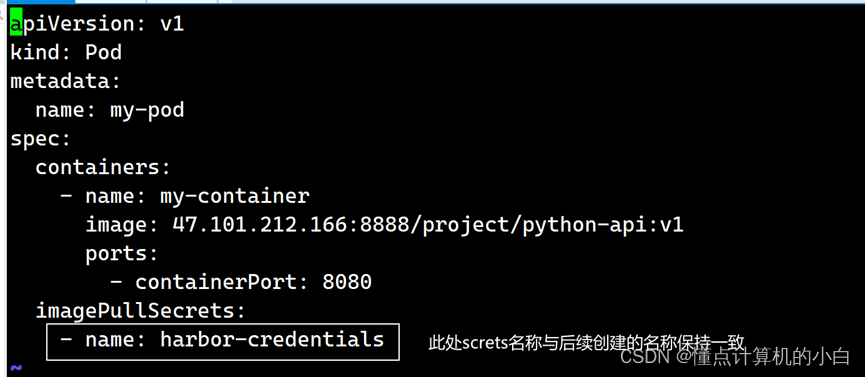Click the CSDN watermark text
865x377 pixels.
click(x=735, y=358)
